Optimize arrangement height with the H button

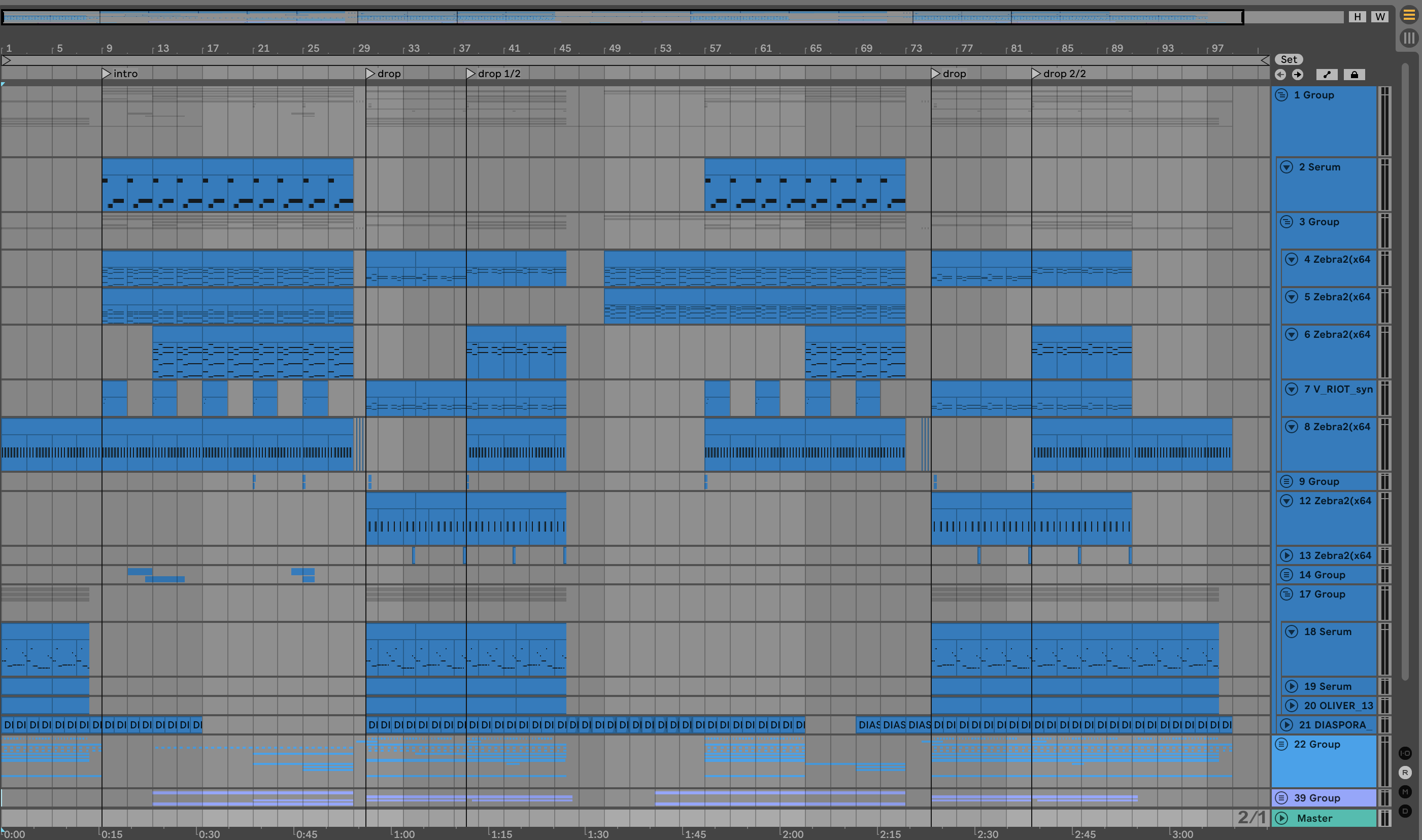pos(1357,16)
